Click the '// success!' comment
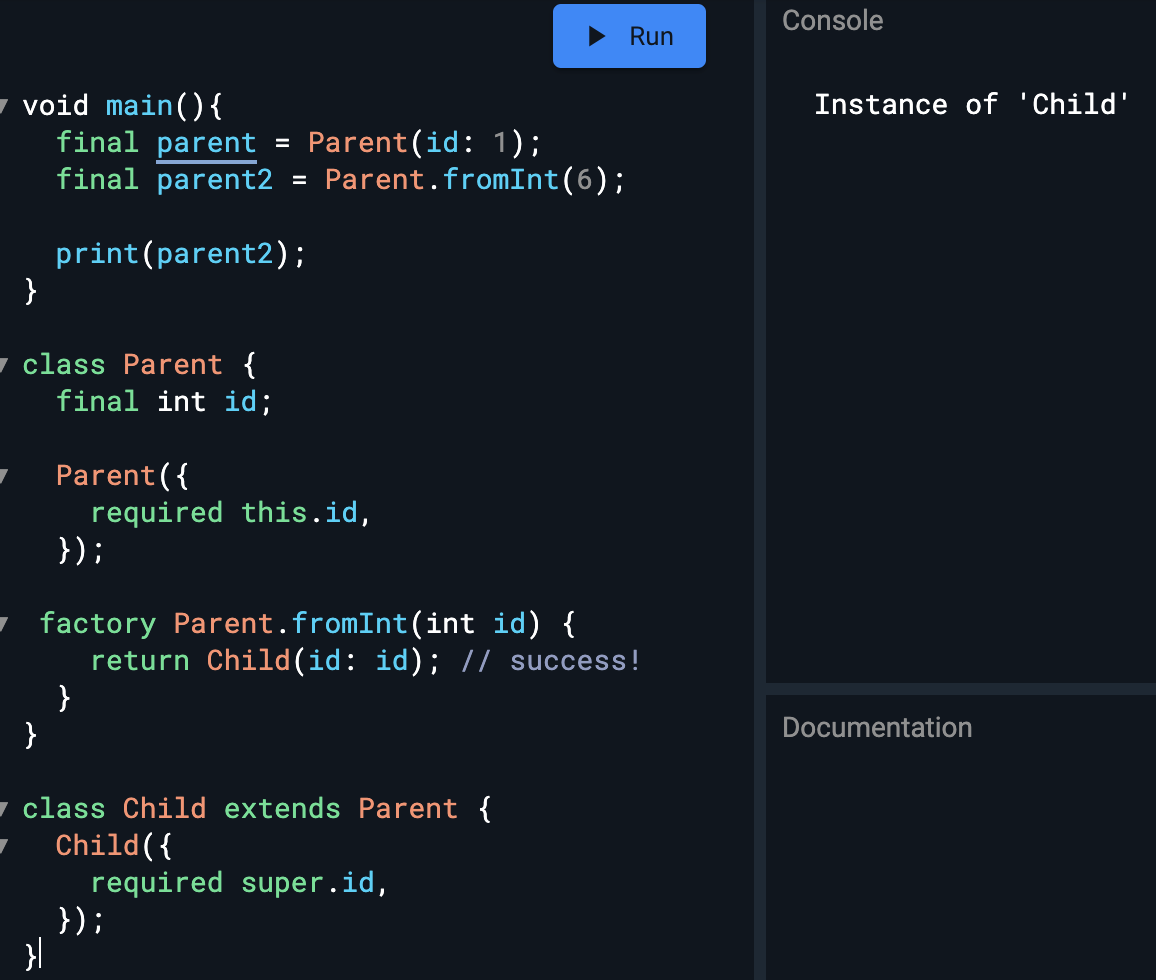This screenshot has height=980, width=1156. (x=550, y=661)
